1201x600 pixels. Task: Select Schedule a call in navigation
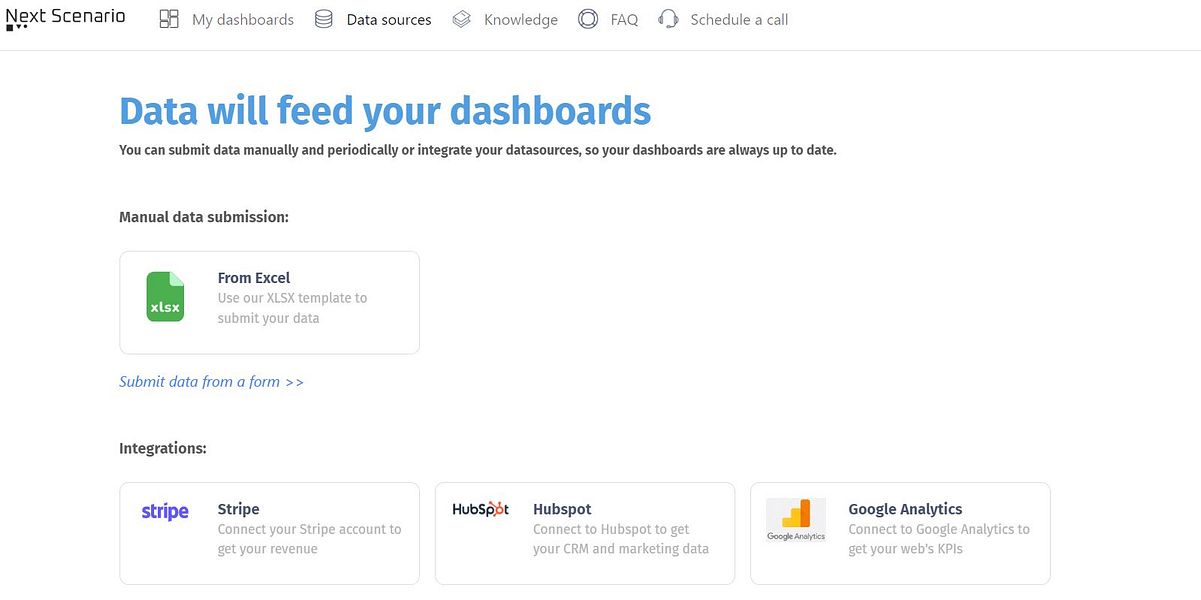[739, 20]
